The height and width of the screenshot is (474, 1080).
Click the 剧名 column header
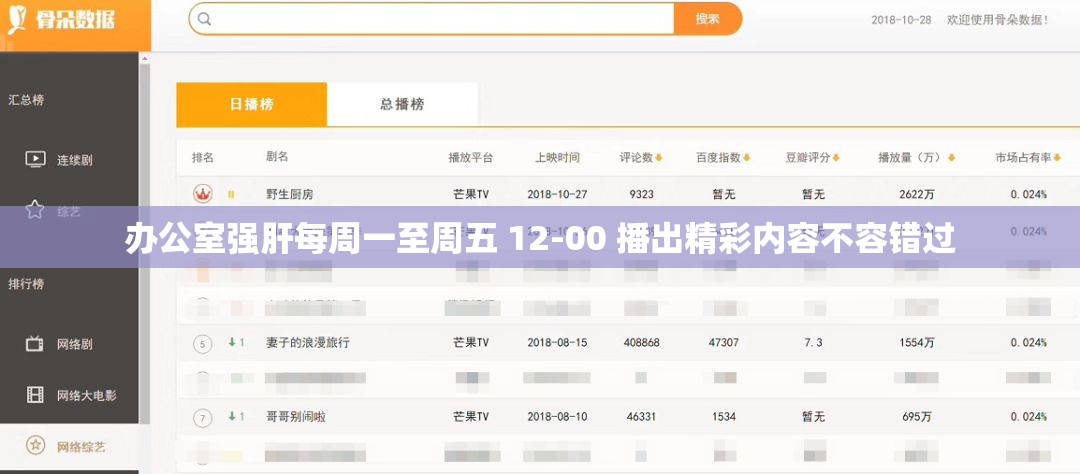click(277, 157)
